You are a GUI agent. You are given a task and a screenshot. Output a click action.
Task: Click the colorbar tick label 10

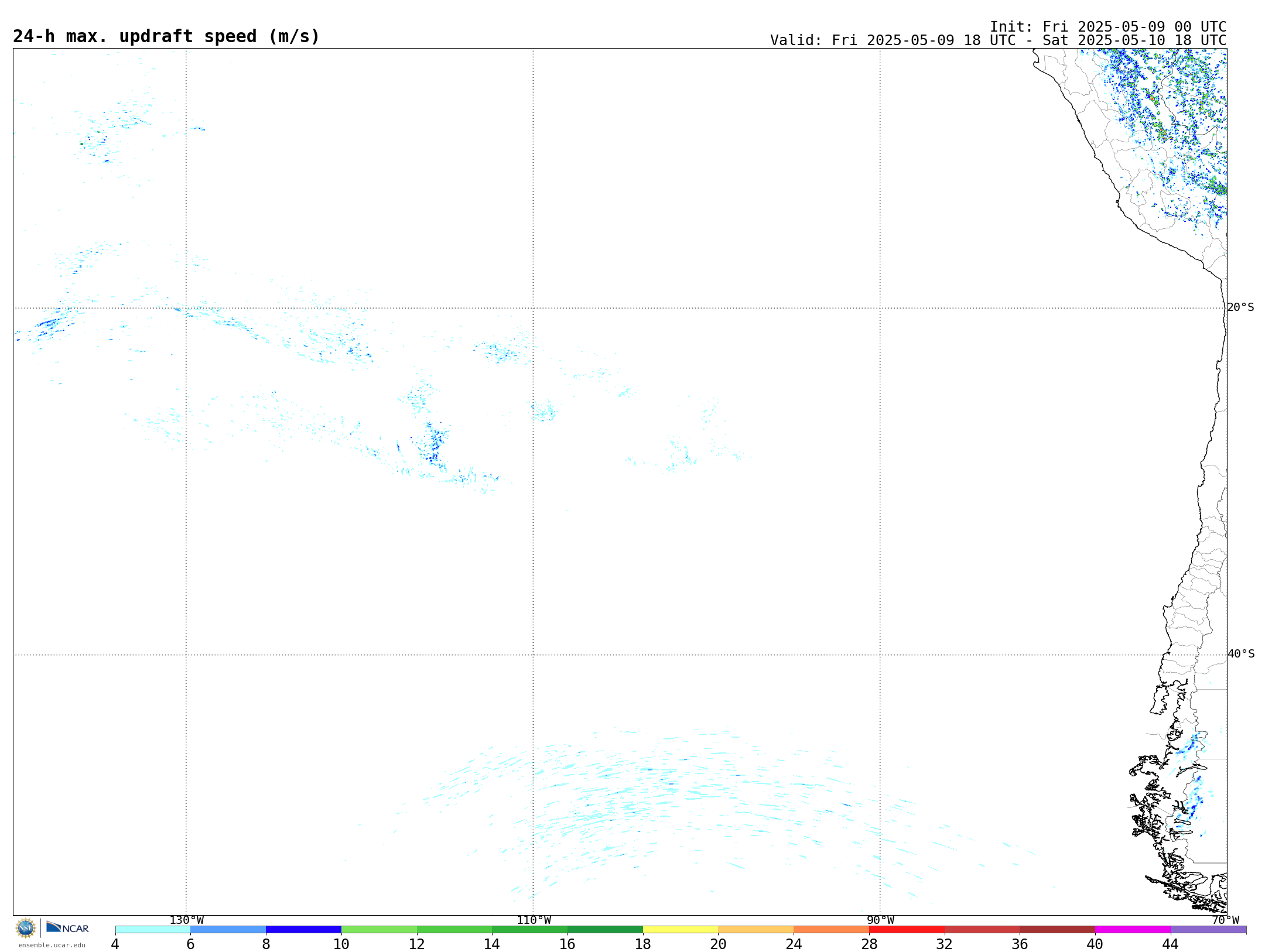click(x=341, y=944)
